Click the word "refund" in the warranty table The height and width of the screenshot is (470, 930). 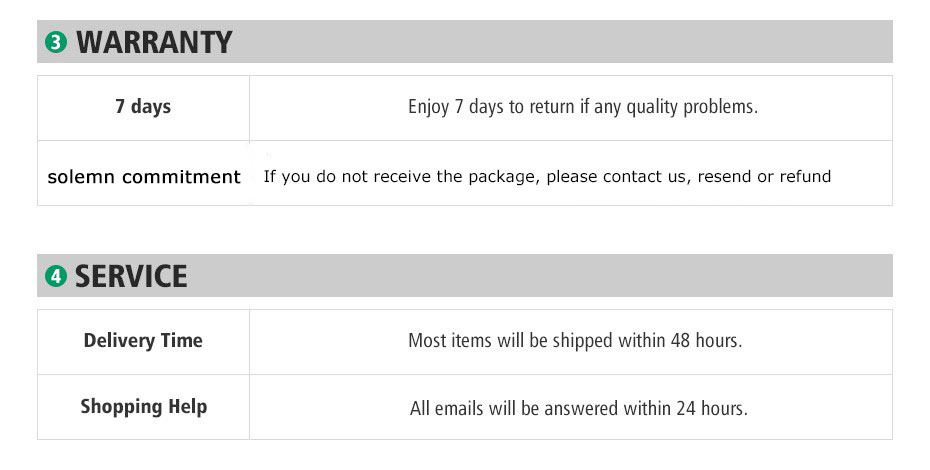click(805, 177)
